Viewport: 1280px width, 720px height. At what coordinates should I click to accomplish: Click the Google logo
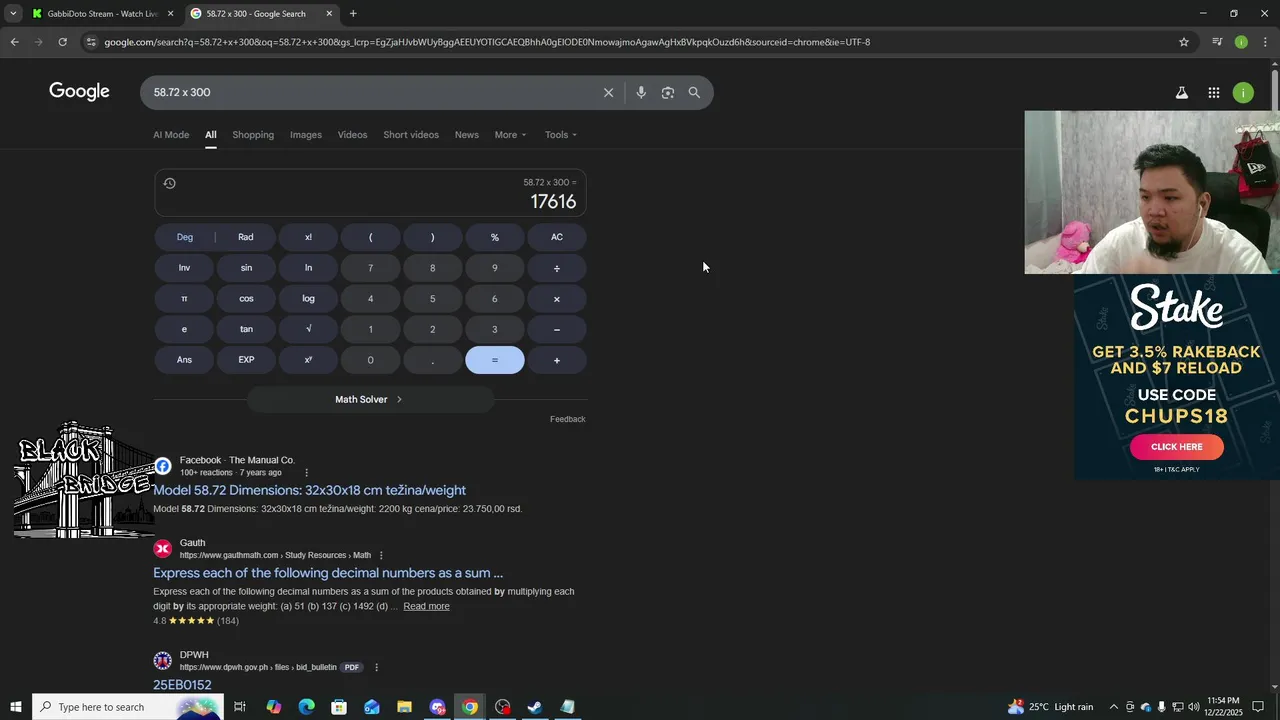coord(79,92)
